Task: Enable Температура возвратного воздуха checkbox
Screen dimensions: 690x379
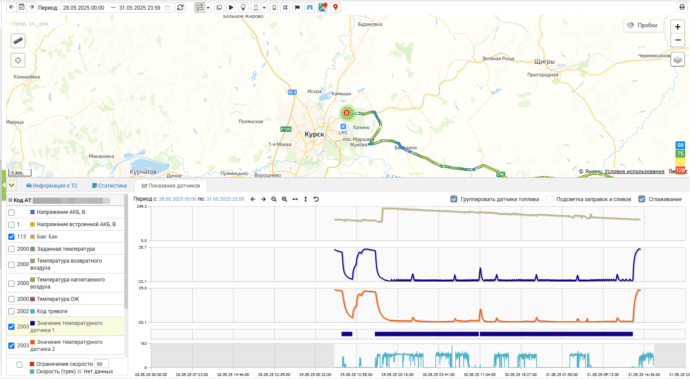Action: pos(11,265)
